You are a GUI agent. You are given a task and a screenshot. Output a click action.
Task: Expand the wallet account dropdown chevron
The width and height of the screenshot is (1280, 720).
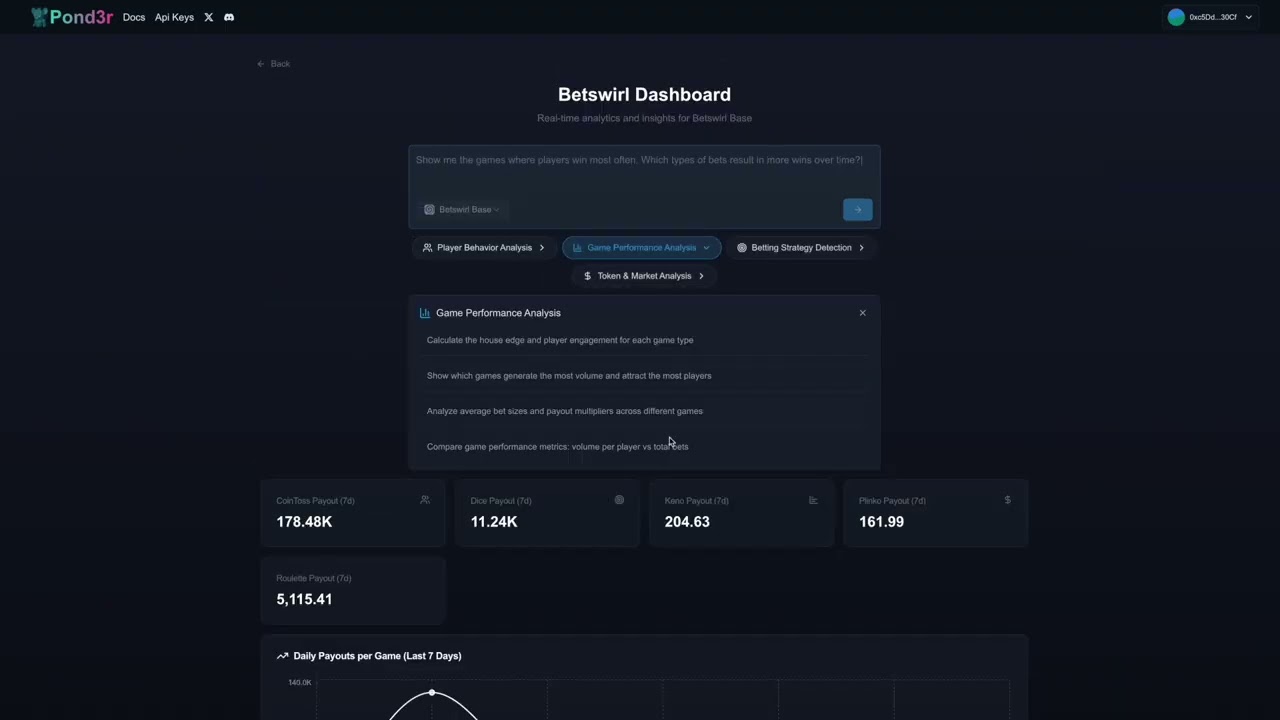click(x=1249, y=17)
